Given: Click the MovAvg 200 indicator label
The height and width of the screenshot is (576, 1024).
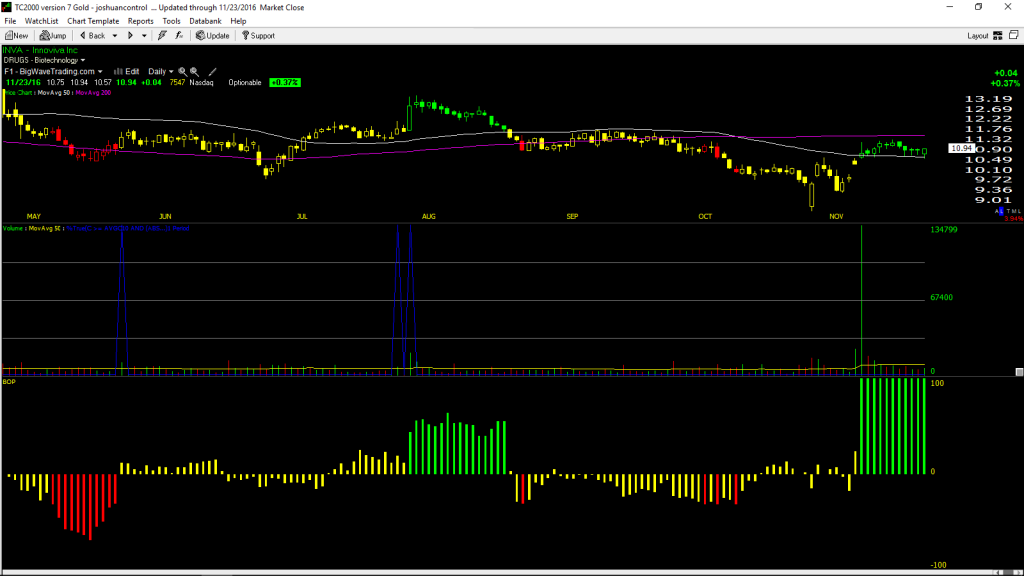Looking at the screenshot, I should click(93, 93).
